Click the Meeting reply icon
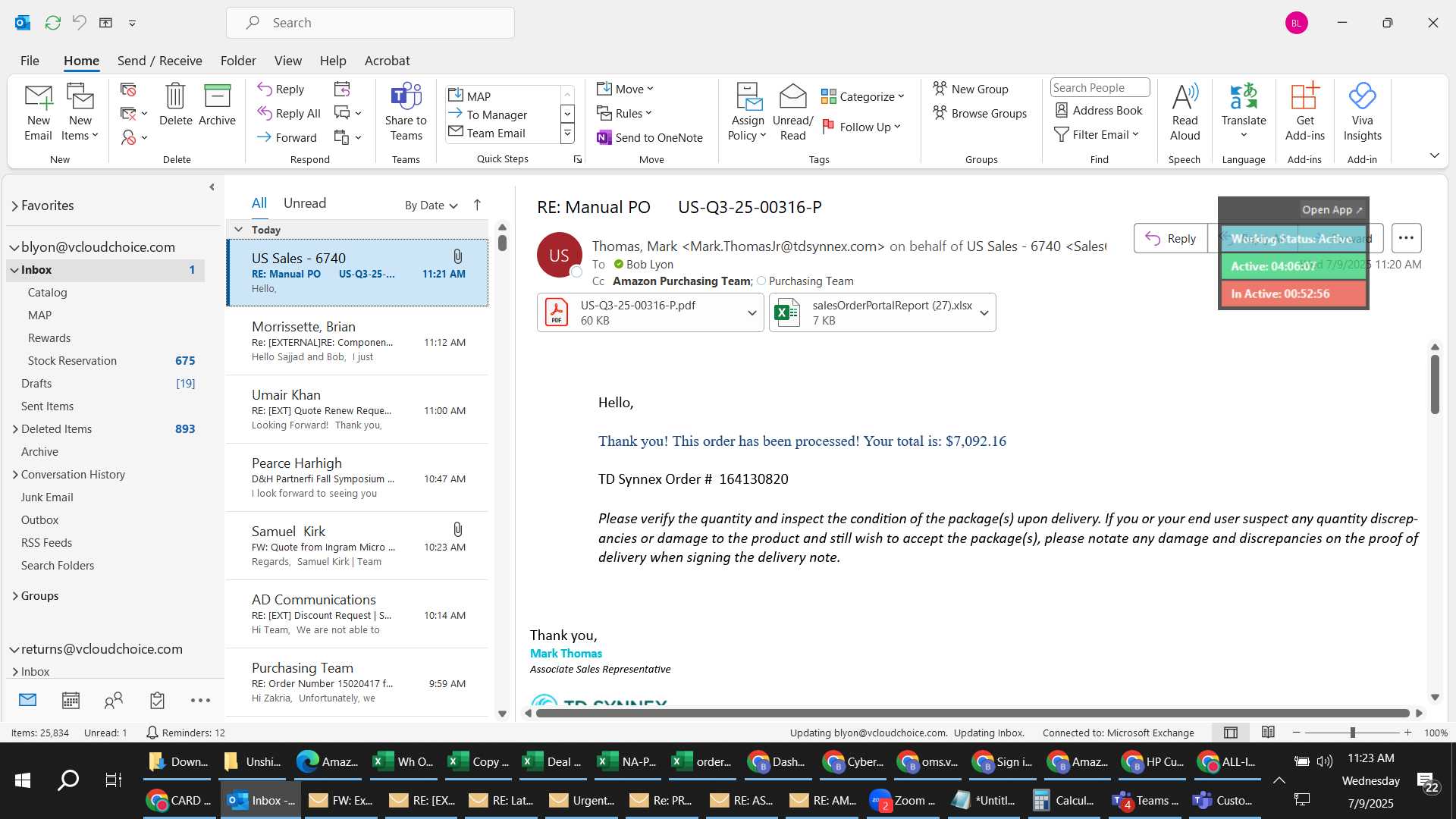This screenshot has width=1456, height=819. pos(342,89)
